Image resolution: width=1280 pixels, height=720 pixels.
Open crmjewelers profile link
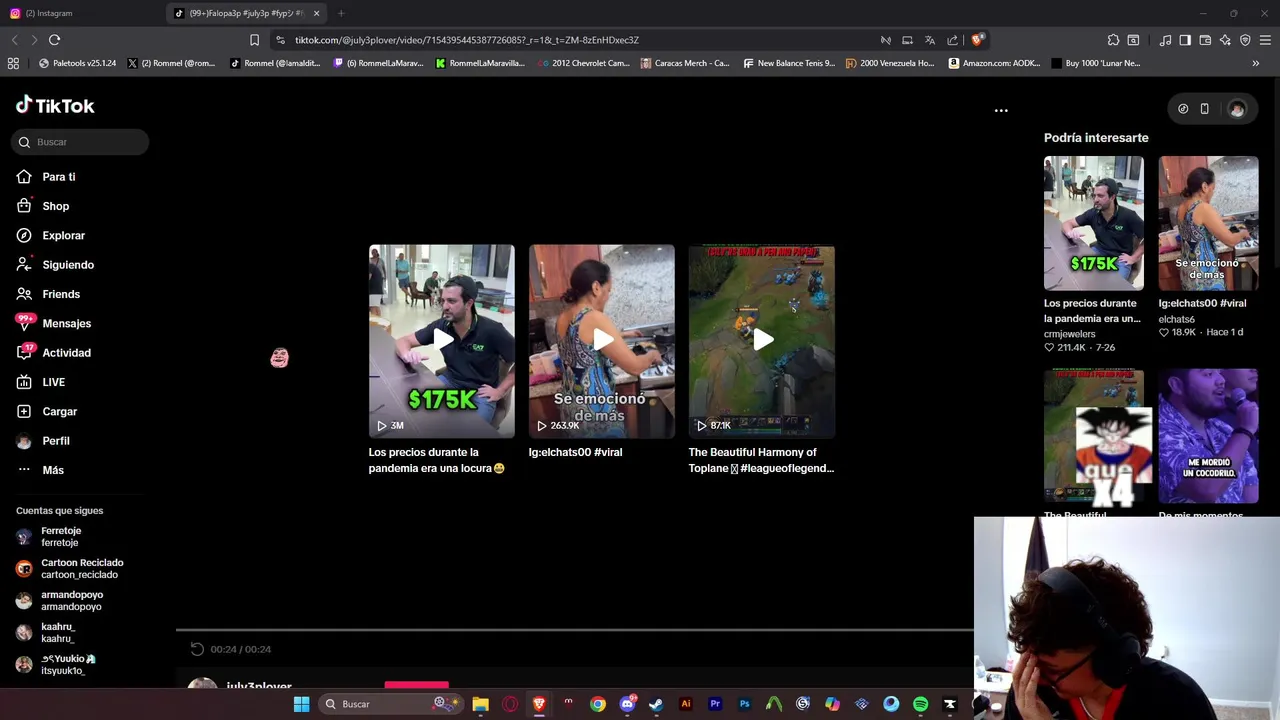click(1070, 334)
